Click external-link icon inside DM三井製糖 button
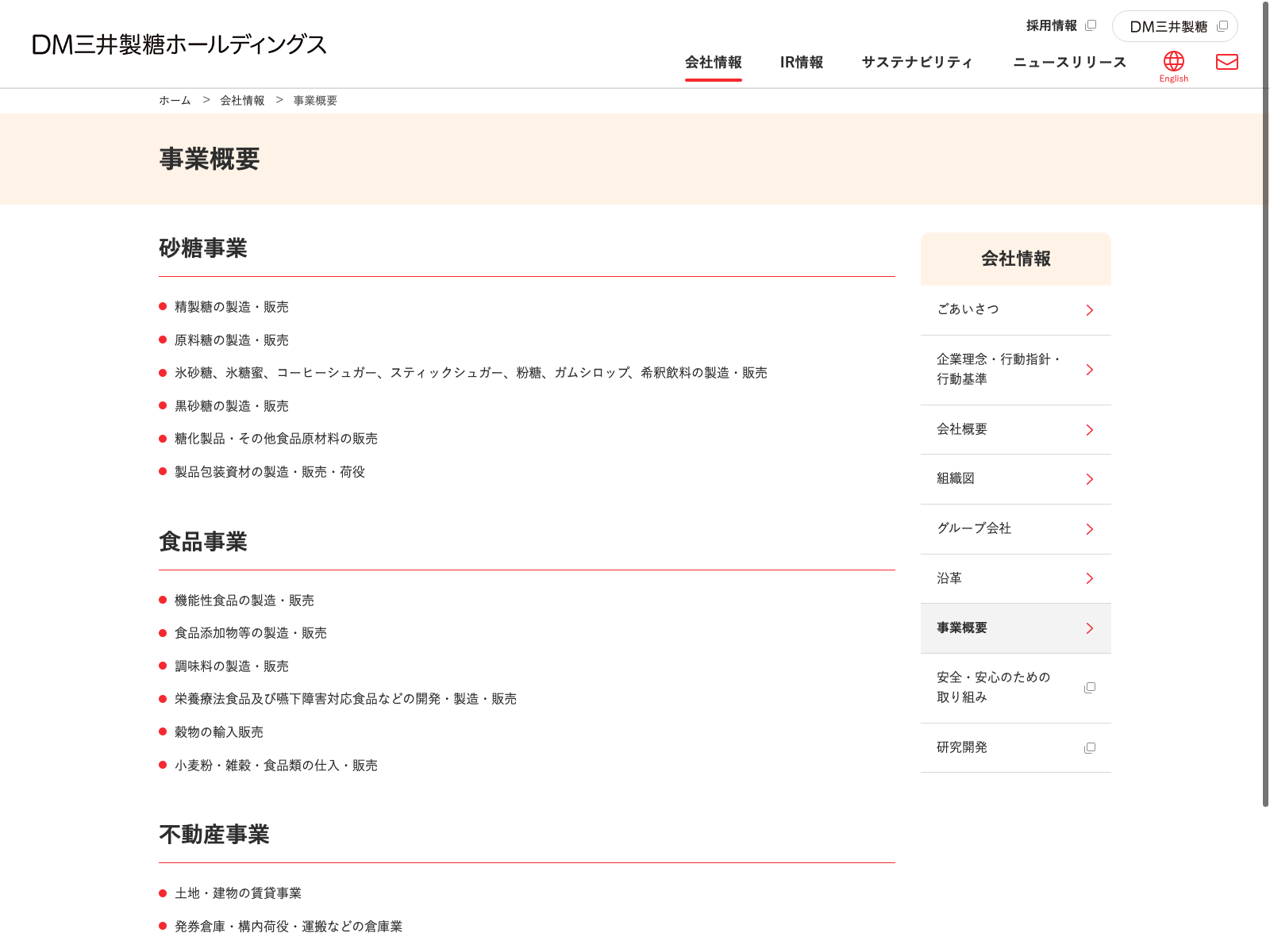The height and width of the screenshot is (952, 1270). tap(1222, 26)
